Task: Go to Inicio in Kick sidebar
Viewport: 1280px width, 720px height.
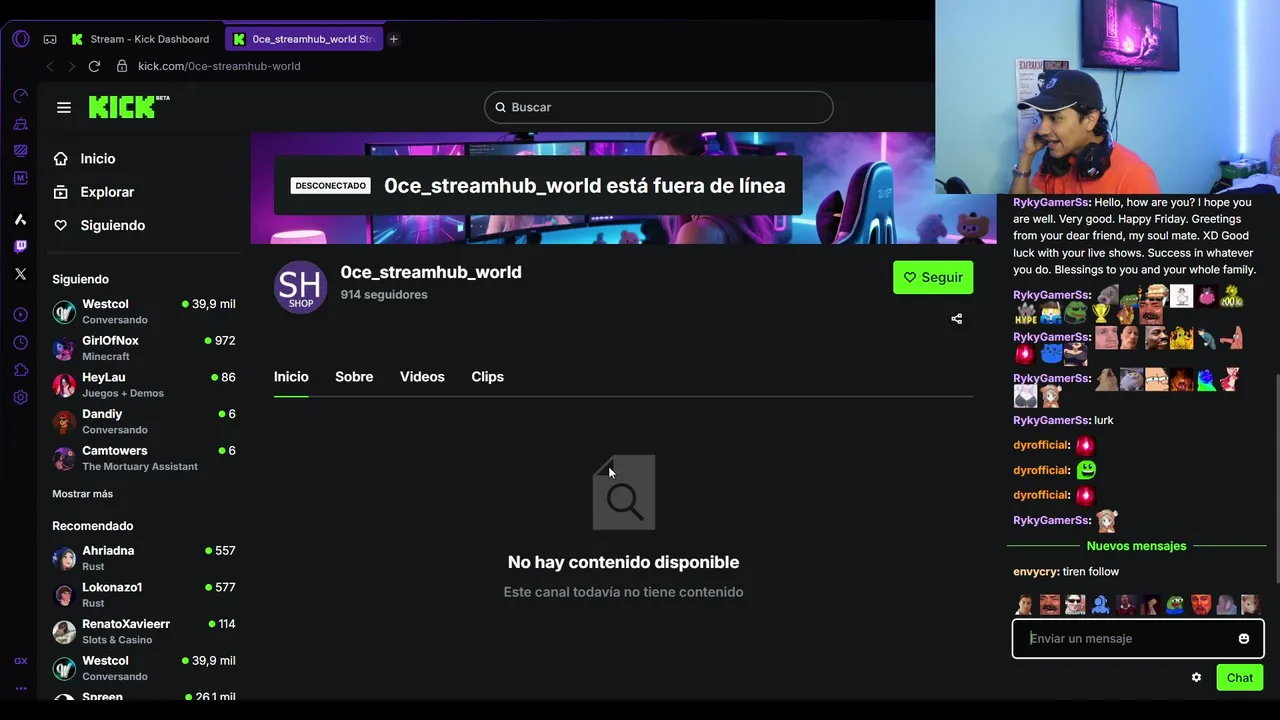Action: (85, 159)
